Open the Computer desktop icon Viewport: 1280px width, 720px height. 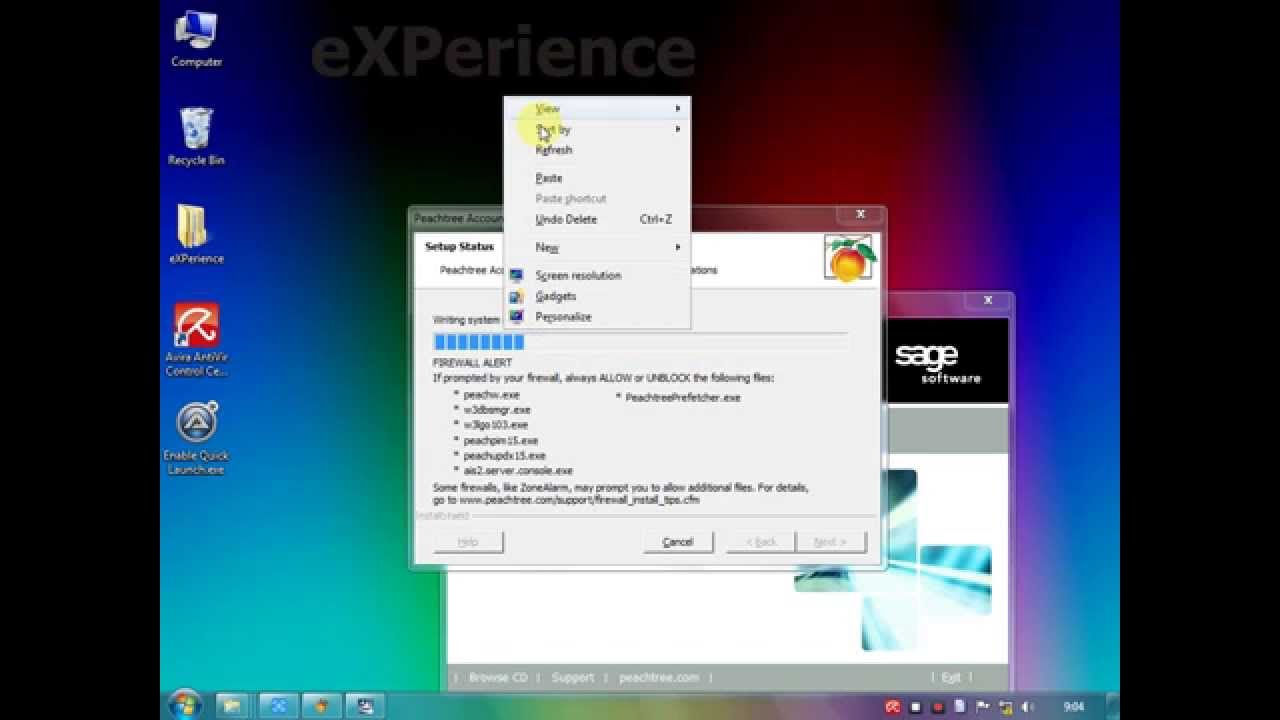(196, 40)
